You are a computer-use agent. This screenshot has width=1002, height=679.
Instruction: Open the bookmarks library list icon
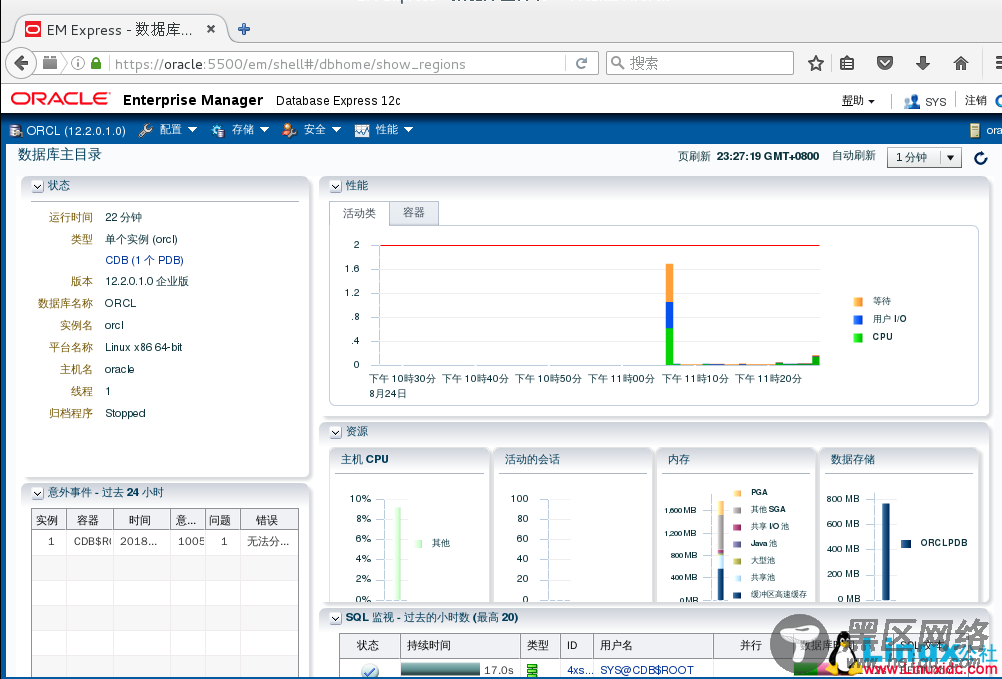pos(847,63)
